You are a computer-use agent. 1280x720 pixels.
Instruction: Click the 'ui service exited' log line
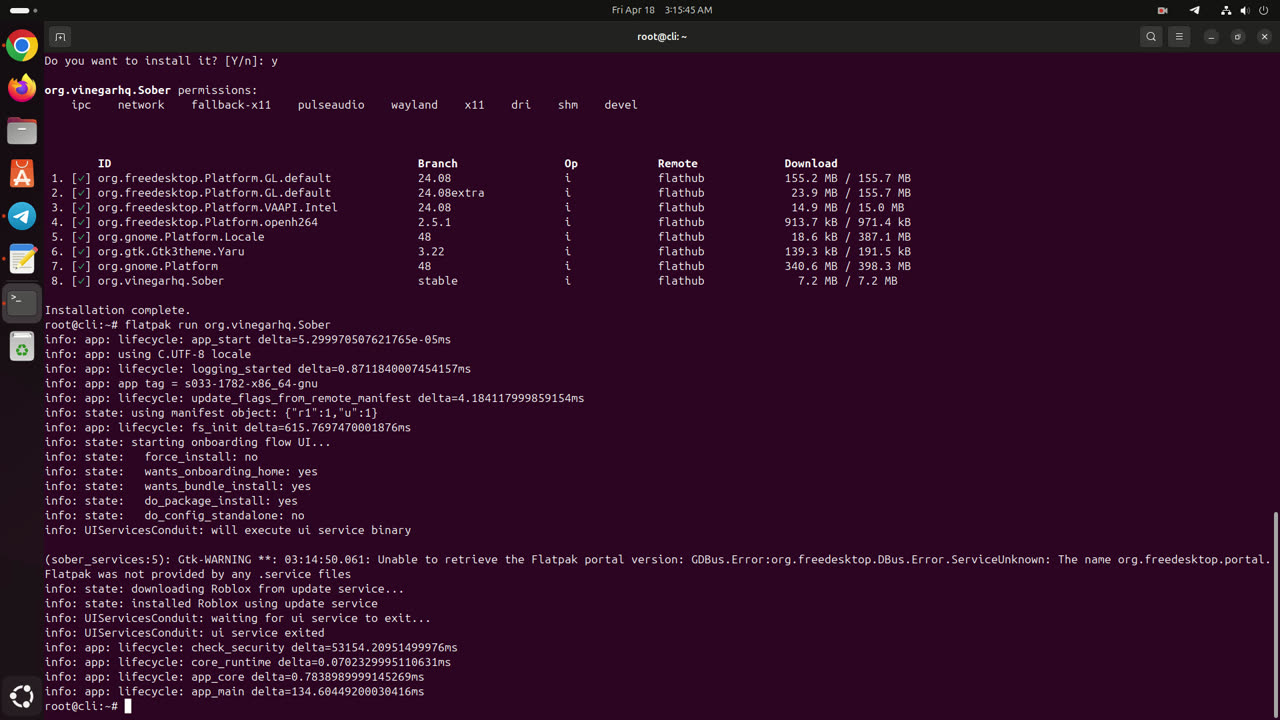(184, 633)
